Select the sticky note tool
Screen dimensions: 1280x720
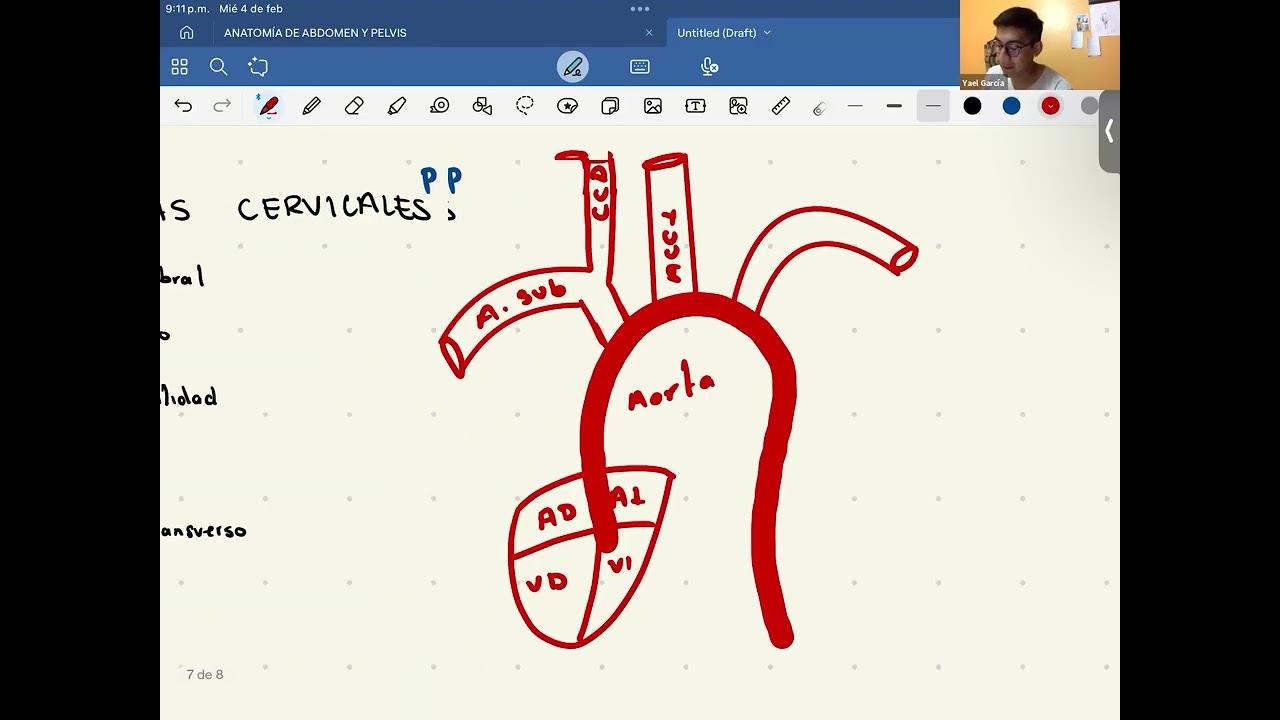[x=610, y=106]
